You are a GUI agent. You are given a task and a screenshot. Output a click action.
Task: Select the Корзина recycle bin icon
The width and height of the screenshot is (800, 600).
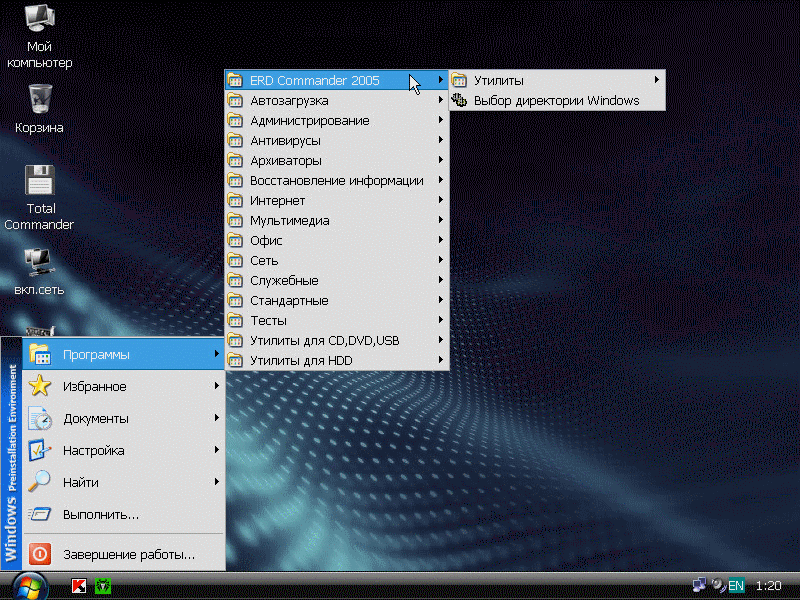click(x=40, y=99)
